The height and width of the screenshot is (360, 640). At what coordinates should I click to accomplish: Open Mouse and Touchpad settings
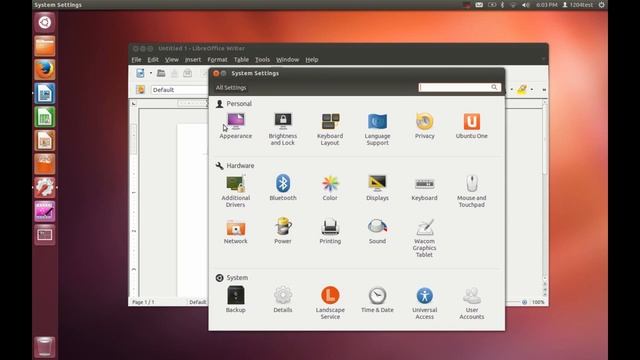click(x=471, y=191)
